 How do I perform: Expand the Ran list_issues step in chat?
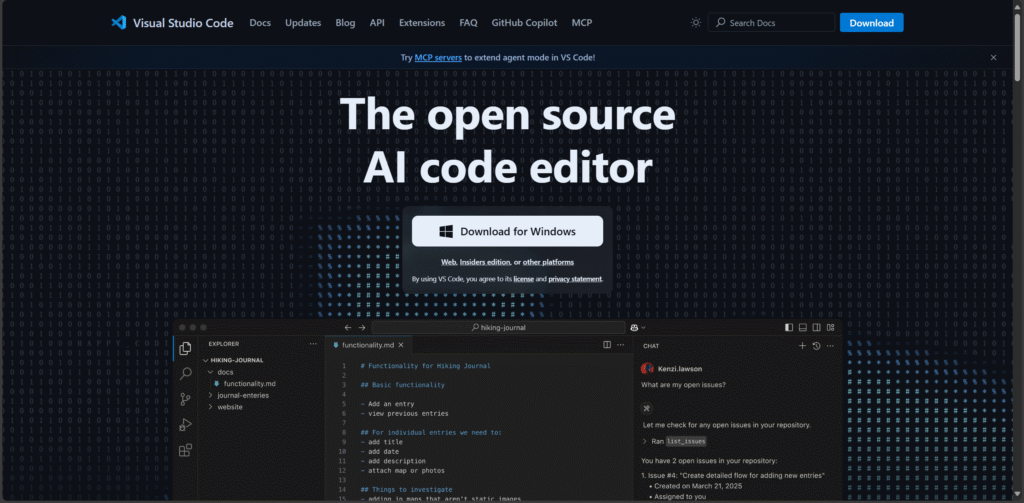point(645,441)
